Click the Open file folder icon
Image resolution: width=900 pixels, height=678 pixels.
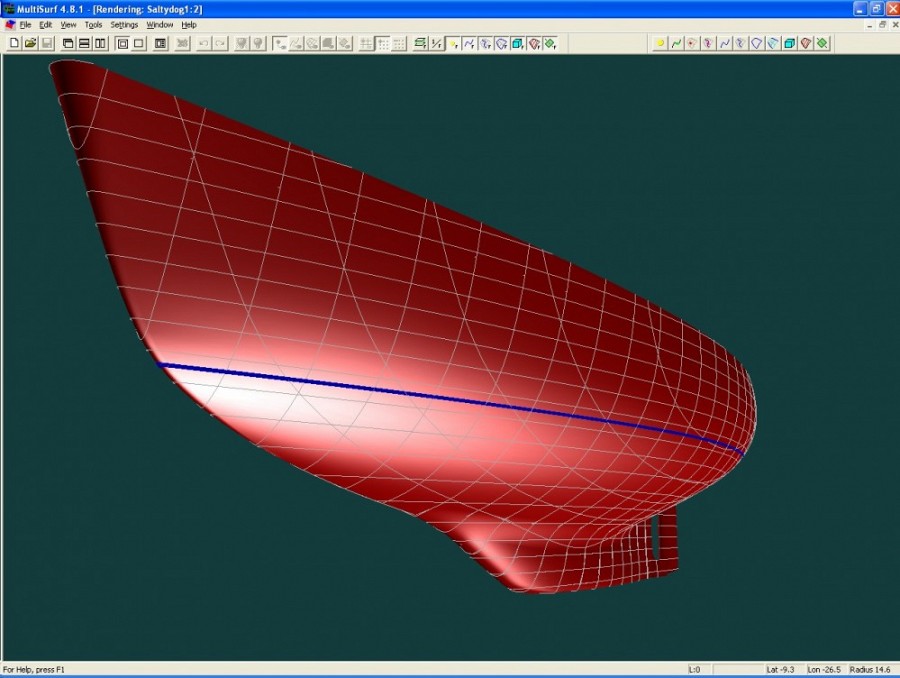[30, 43]
